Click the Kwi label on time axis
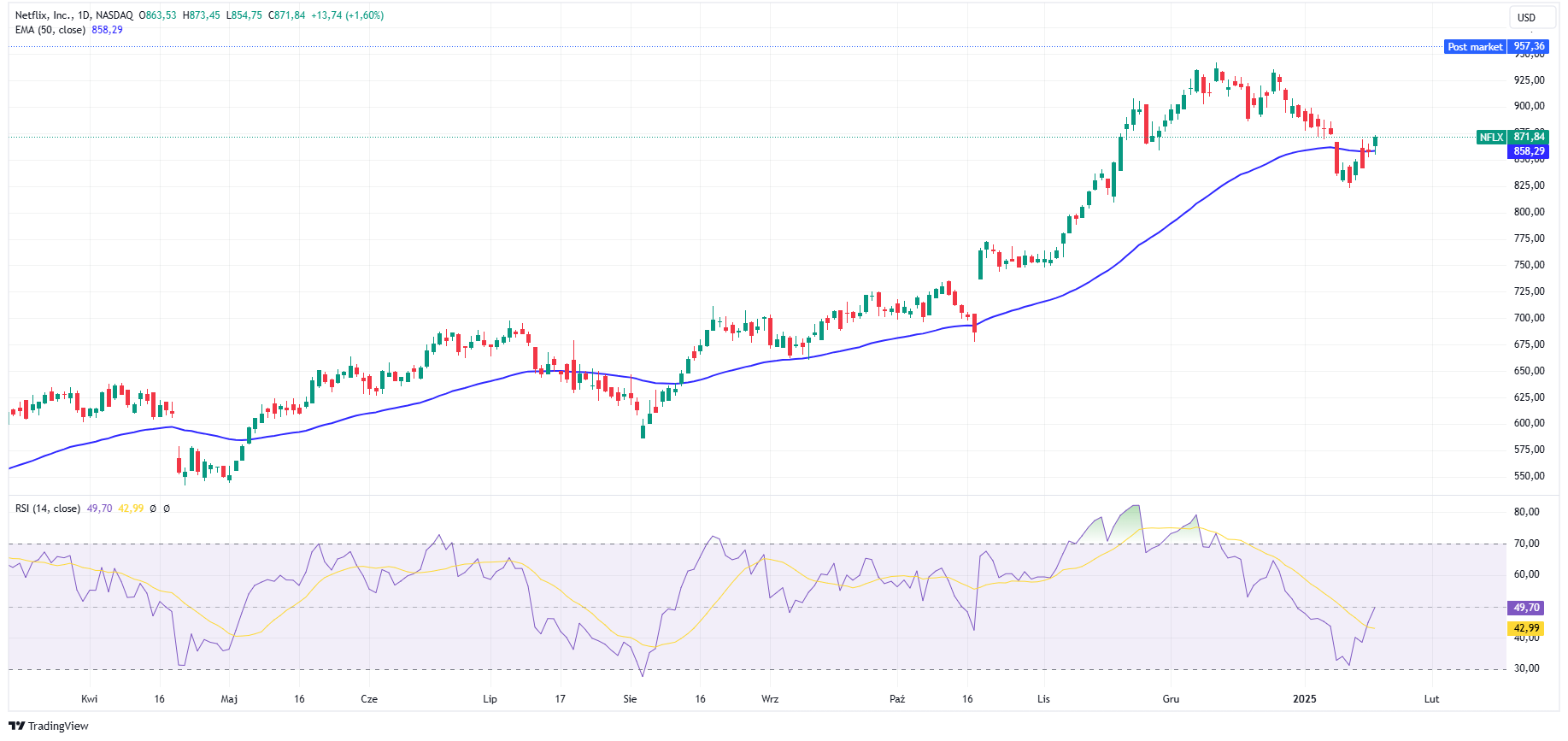Image resolution: width=1568 pixels, height=741 pixels. (89, 699)
